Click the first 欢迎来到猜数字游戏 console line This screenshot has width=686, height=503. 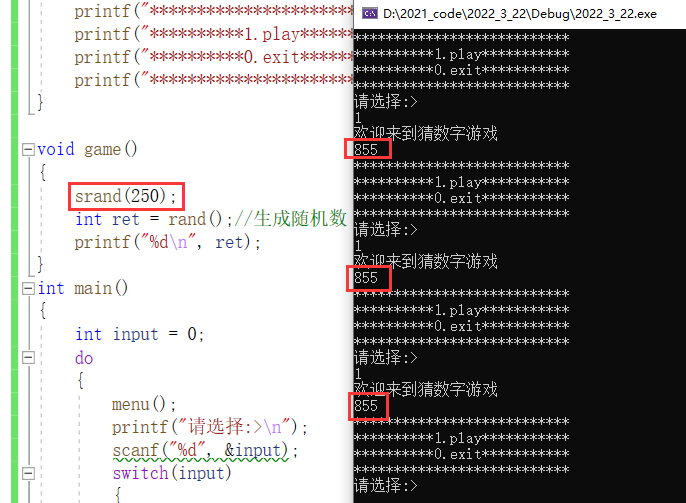click(426, 133)
